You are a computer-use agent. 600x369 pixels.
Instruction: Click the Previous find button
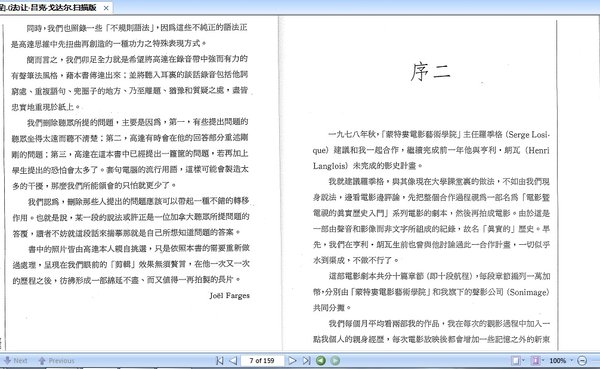[x=57, y=361]
